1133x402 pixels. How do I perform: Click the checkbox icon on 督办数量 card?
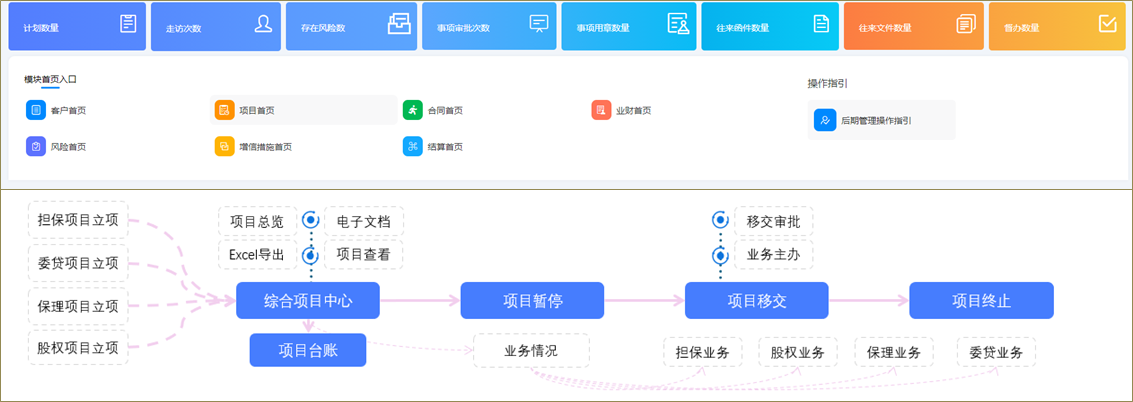click(1107, 24)
